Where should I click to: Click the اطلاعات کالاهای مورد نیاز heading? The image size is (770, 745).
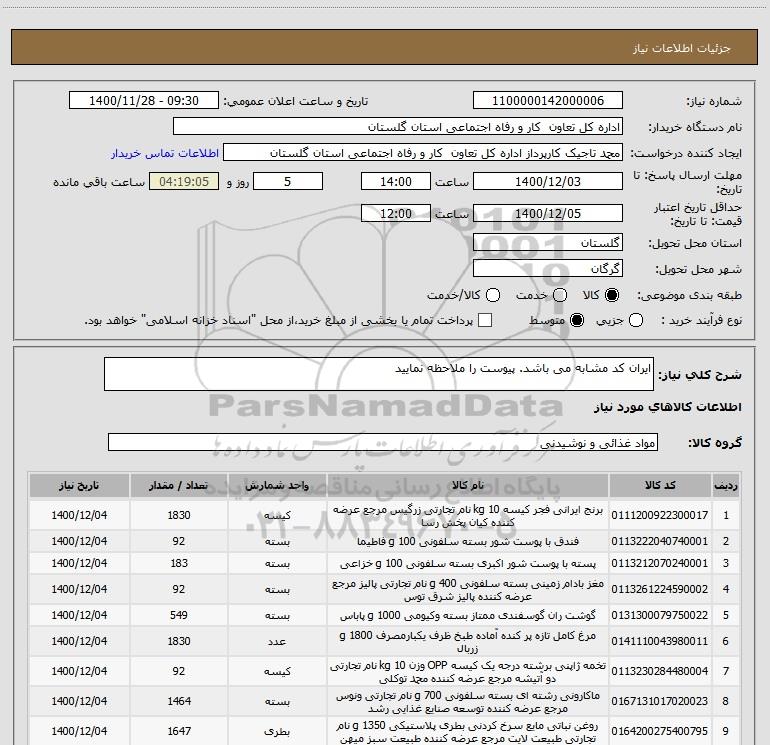[x=668, y=407]
